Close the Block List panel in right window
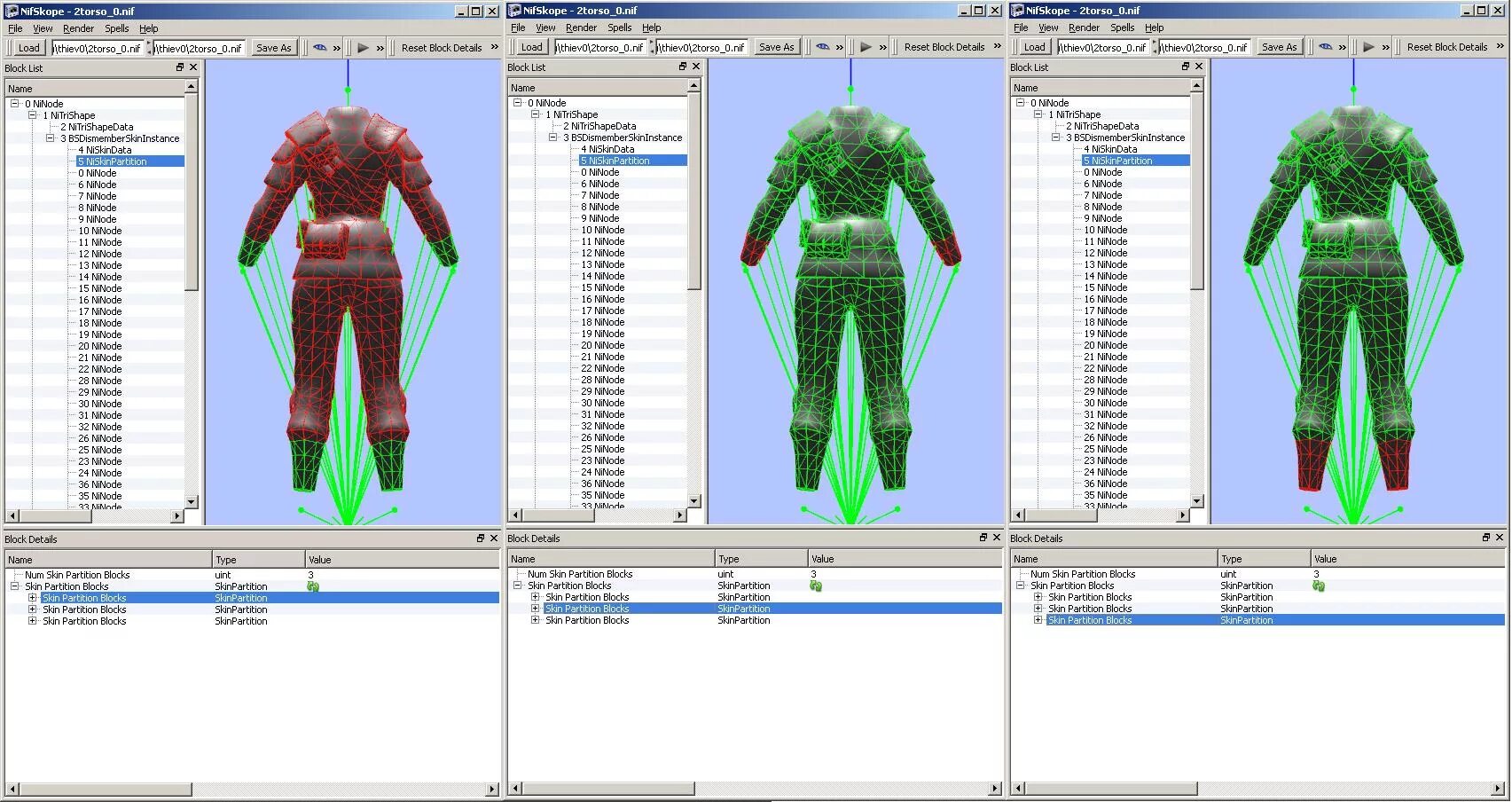This screenshot has height=802, width=1512. pos(1199,67)
